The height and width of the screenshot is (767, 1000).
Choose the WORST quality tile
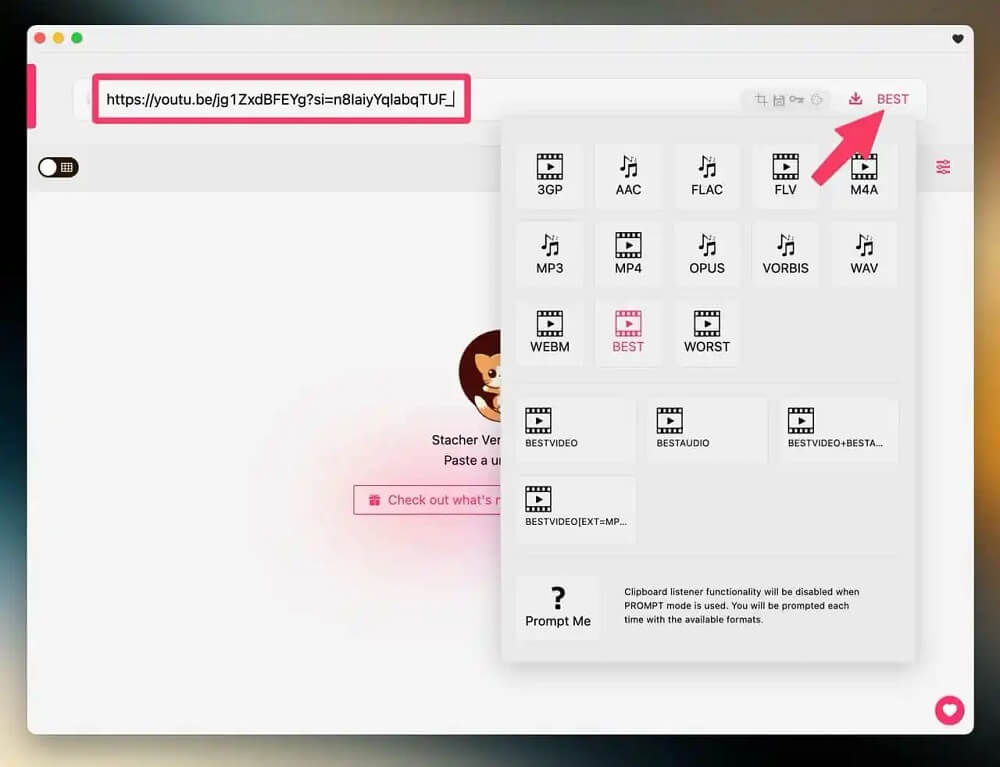tap(707, 332)
